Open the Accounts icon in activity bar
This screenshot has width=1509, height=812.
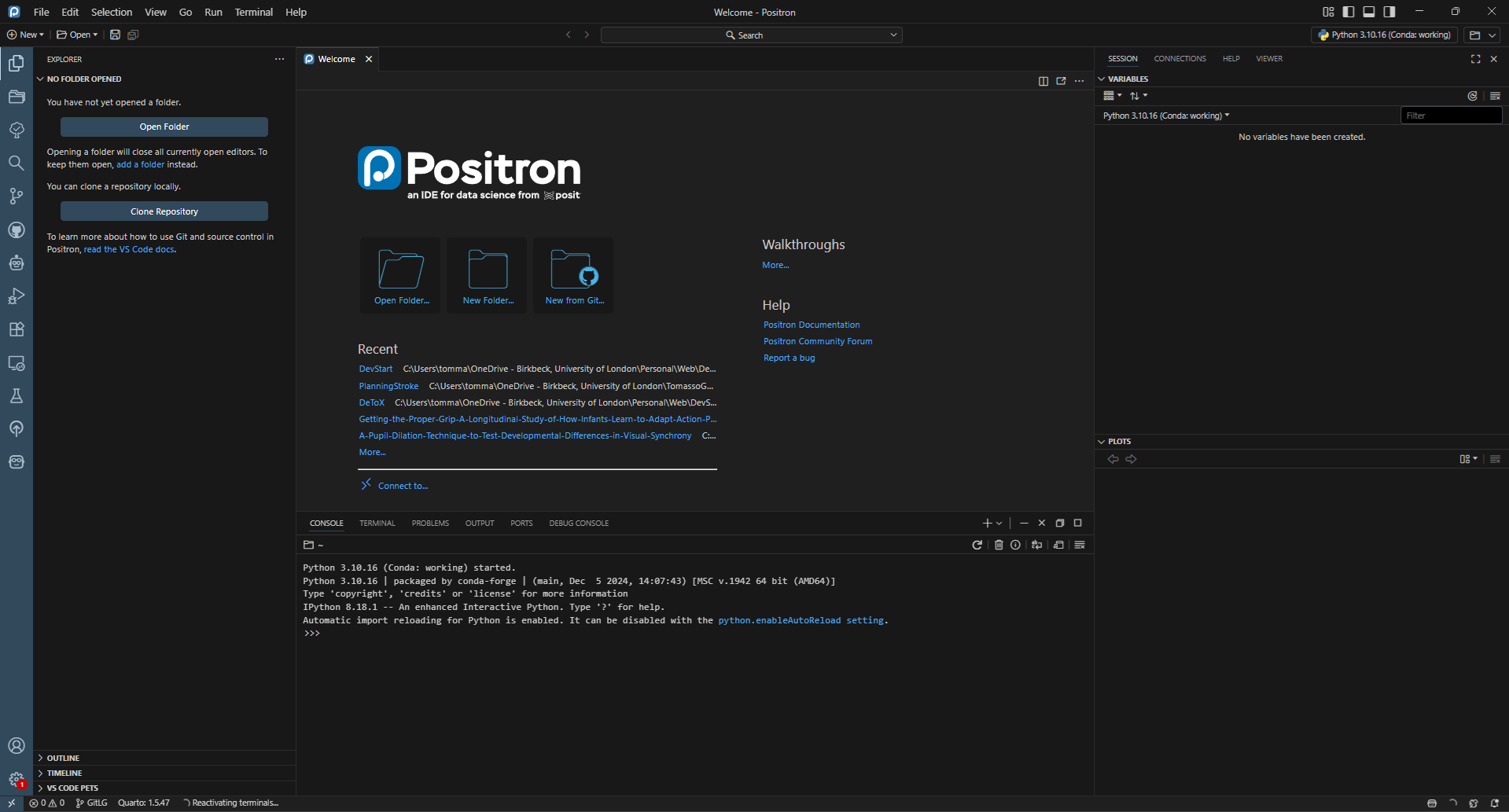coord(16,745)
